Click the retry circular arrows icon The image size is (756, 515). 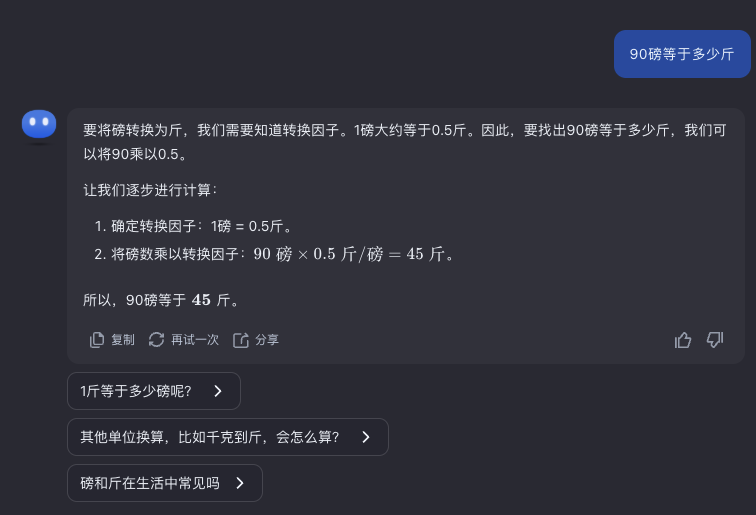point(156,340)
